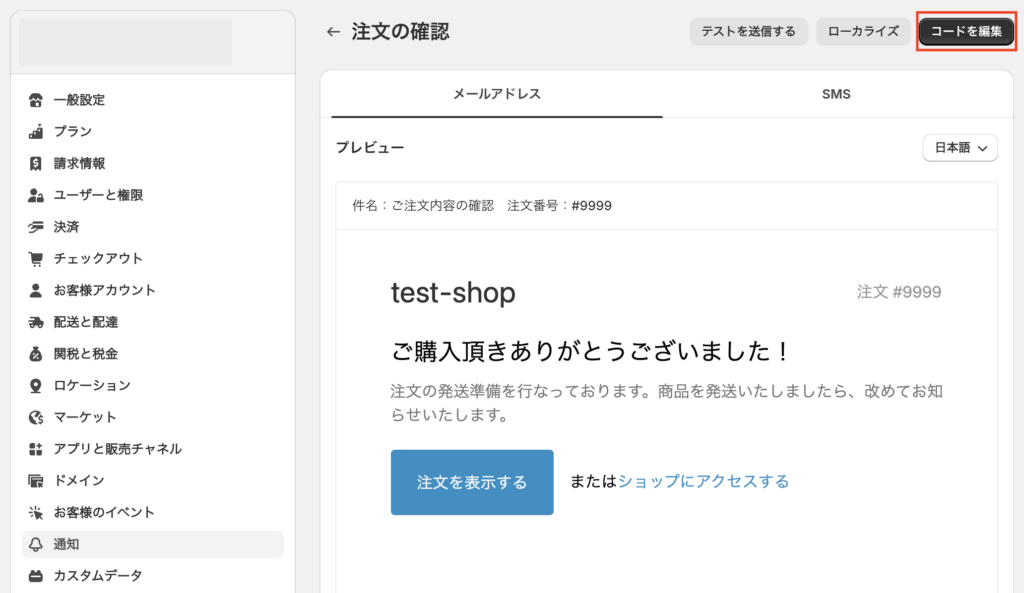Click the 注文を表示する blue button

pos(472,482)
